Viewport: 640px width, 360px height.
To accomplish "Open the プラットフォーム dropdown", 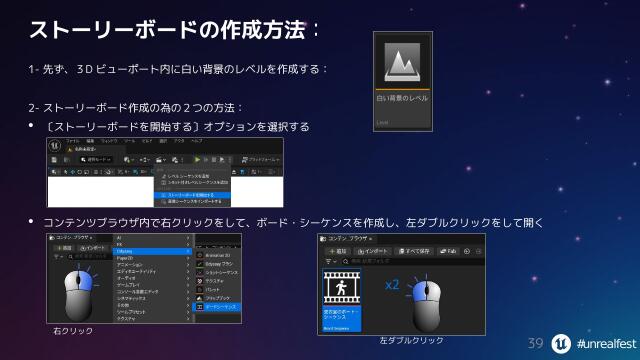I will coord(261,160).
